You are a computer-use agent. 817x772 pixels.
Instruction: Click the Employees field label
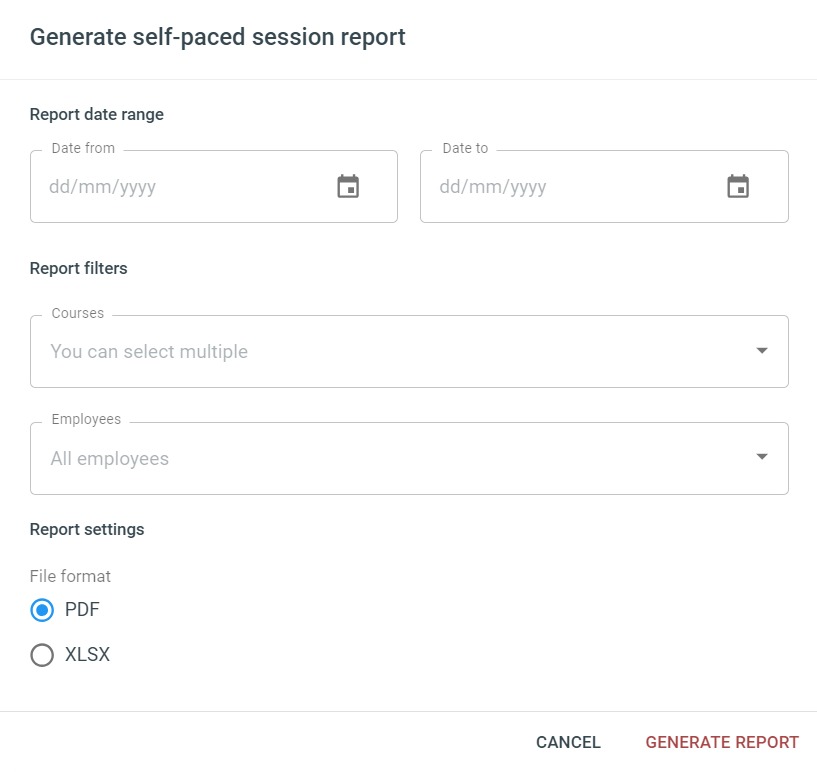click(86, 419)
